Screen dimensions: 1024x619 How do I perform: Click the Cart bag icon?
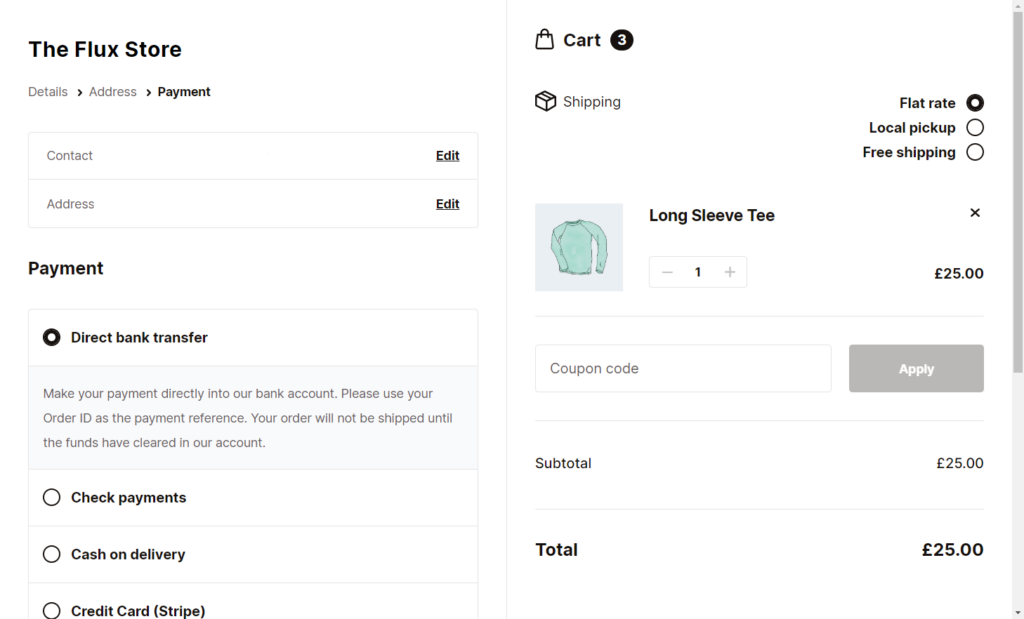[x=545, y=38]
